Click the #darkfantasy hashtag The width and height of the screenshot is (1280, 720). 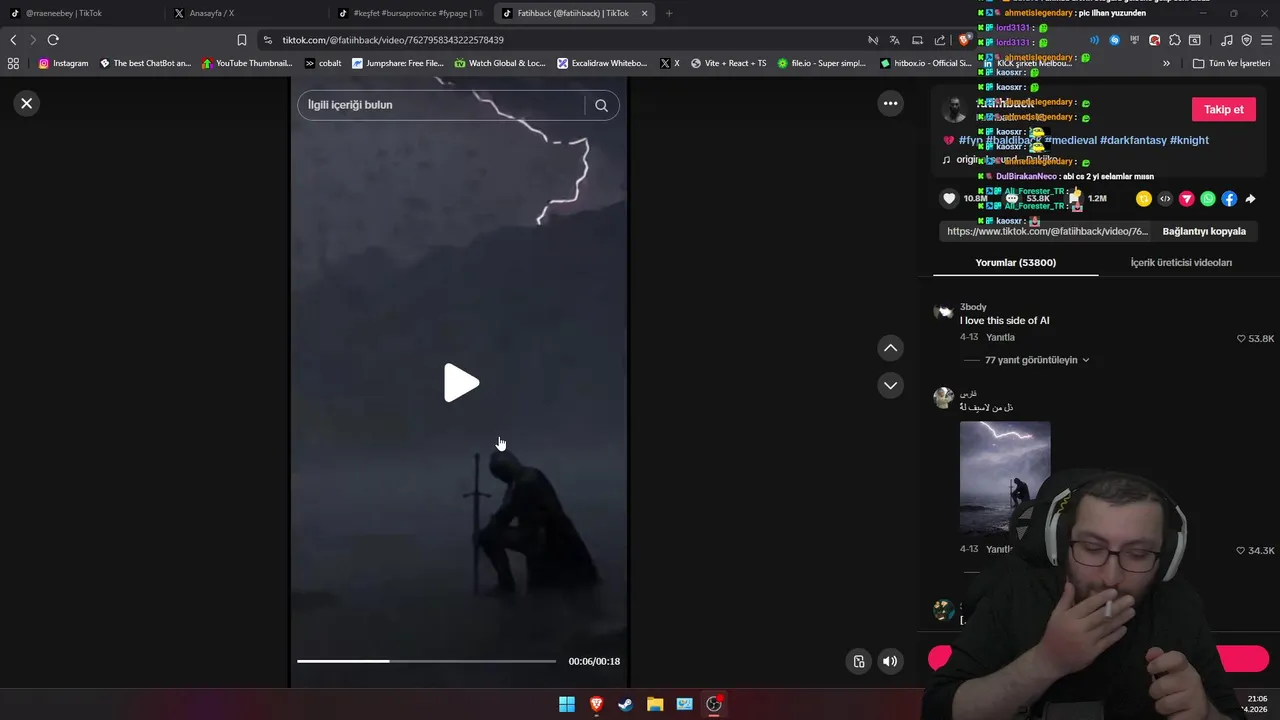1133,141
